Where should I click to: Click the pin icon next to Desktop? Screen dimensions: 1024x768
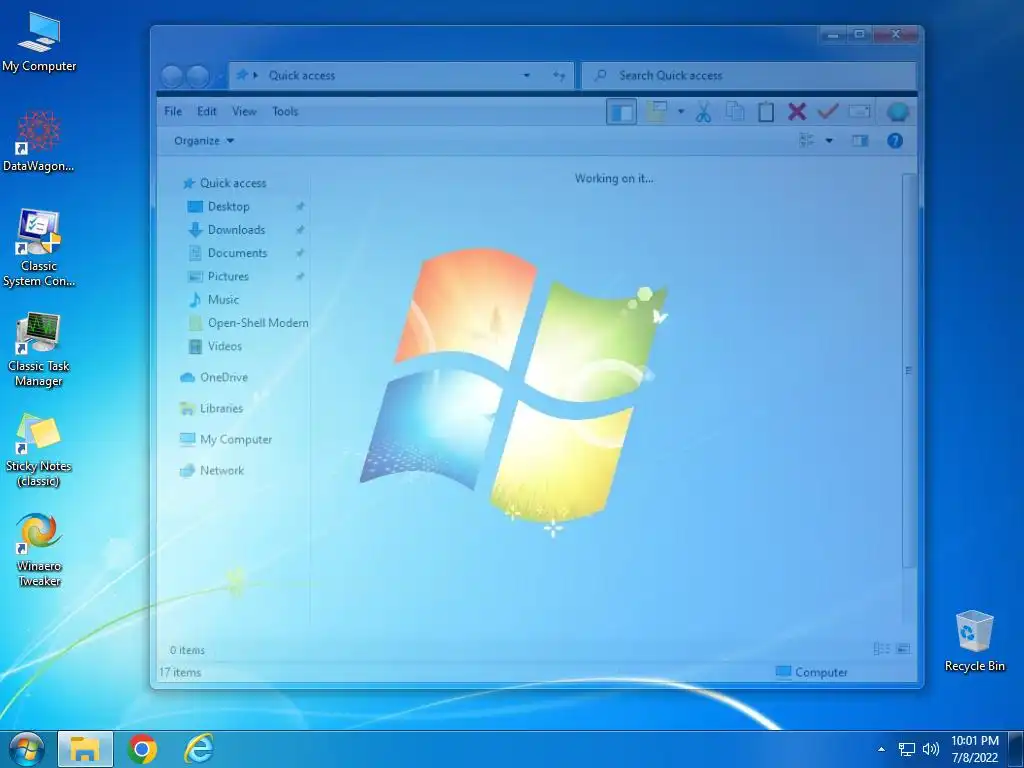(300, 206)
